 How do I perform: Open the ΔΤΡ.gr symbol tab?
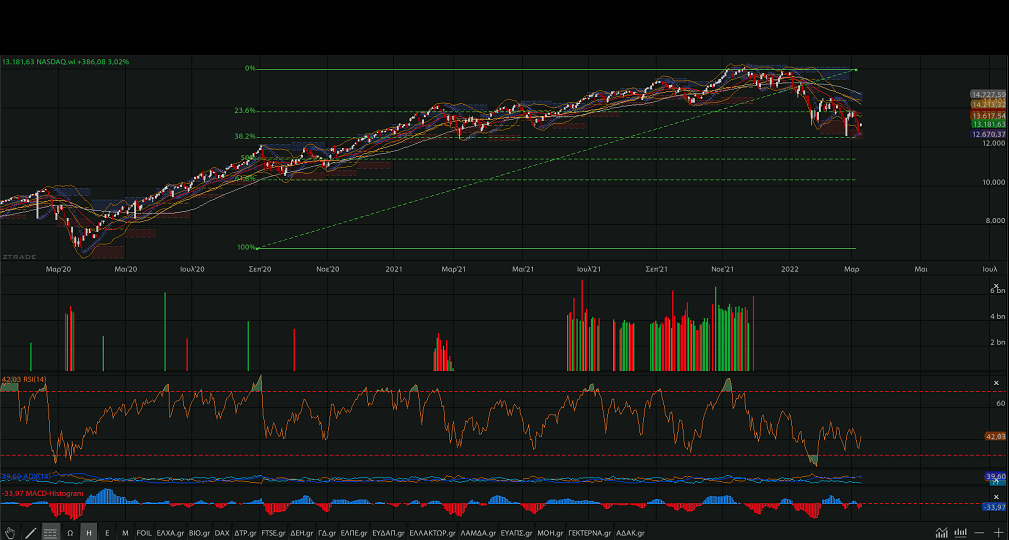(245, 533)
